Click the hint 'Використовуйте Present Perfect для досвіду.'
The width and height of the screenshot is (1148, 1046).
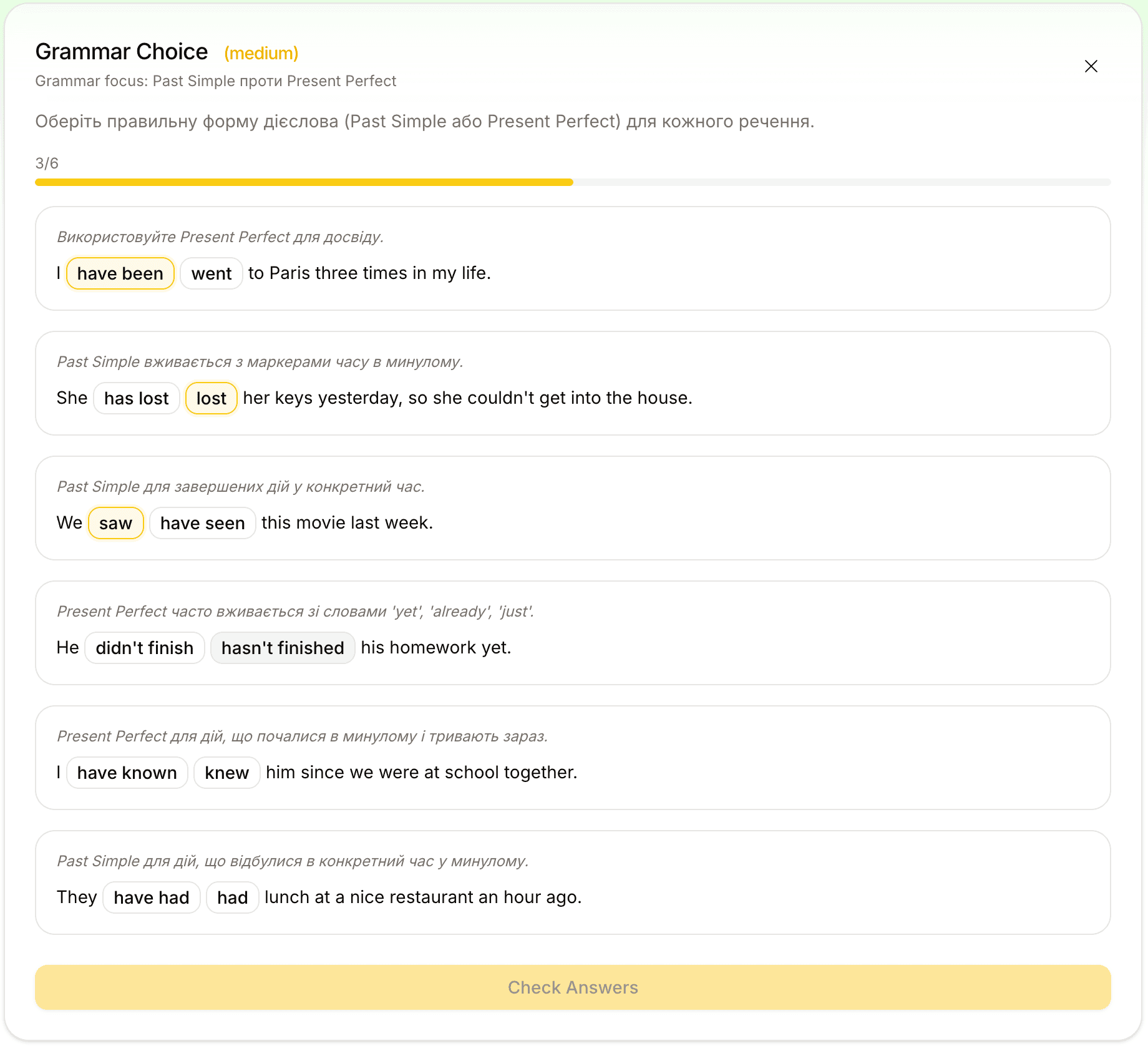[x=220, y=237]
